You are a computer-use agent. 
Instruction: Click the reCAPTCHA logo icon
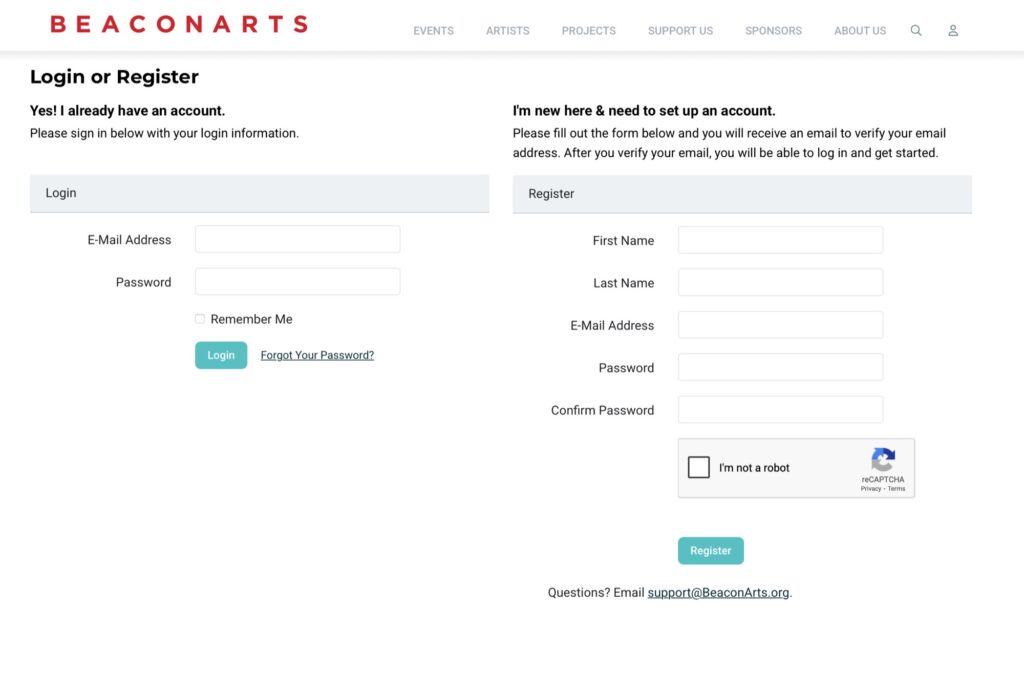[882, 460]
